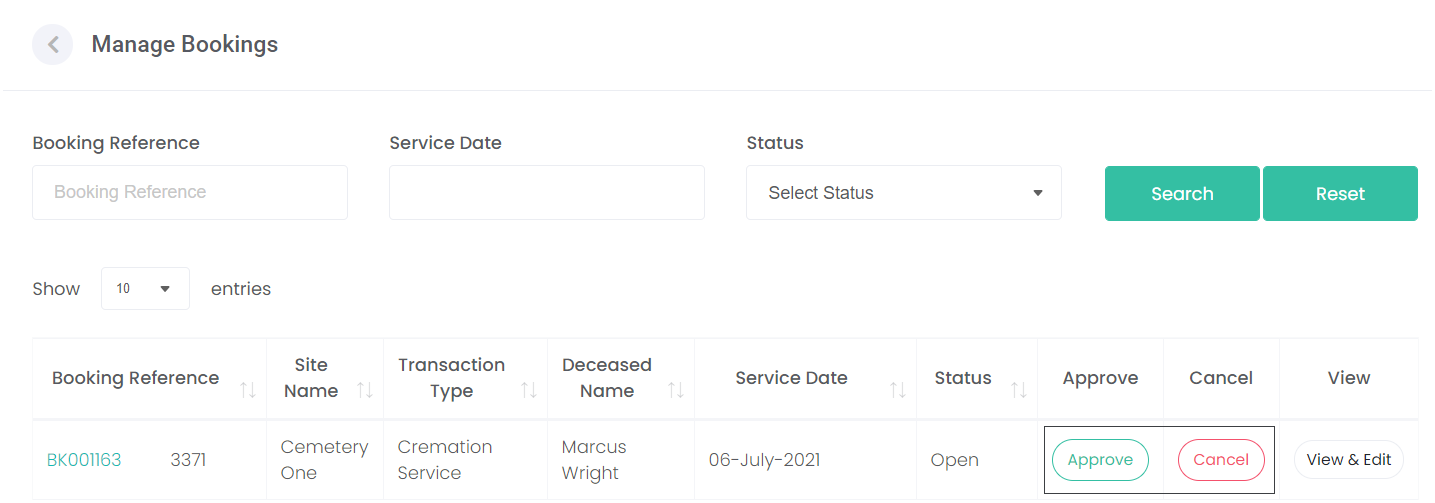Select the Cremation Service transaction cell

point(465,460)
